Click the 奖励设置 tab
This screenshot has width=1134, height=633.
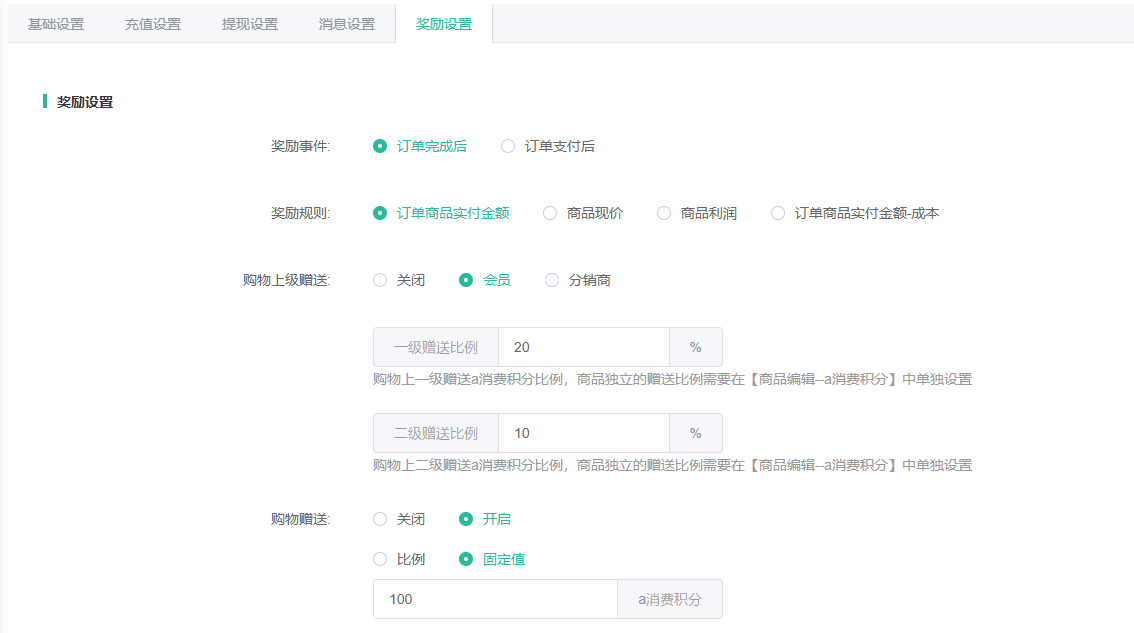point(444,24)
